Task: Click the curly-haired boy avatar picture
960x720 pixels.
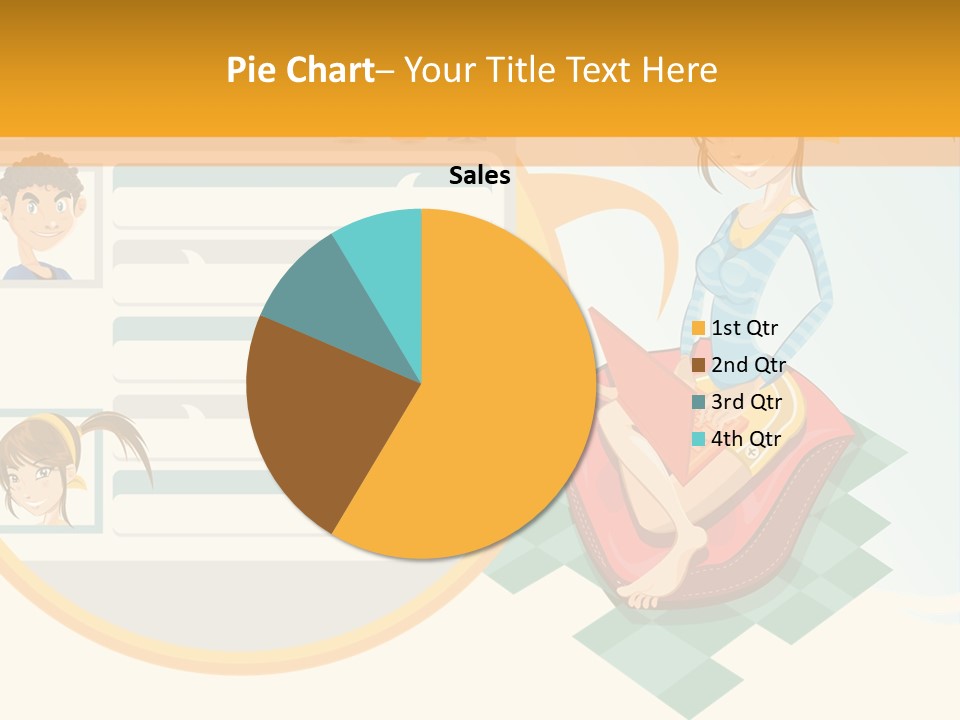Action: (x=42, y=220)
